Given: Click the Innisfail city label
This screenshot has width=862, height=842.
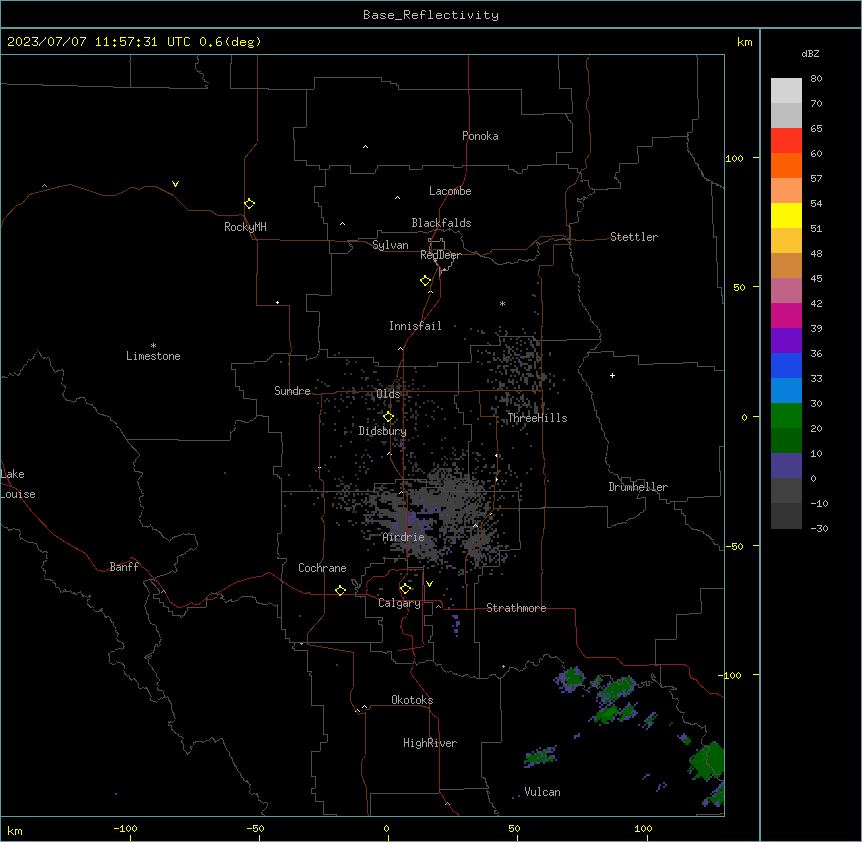Looking at the screenshot, I should coord(415,326).
